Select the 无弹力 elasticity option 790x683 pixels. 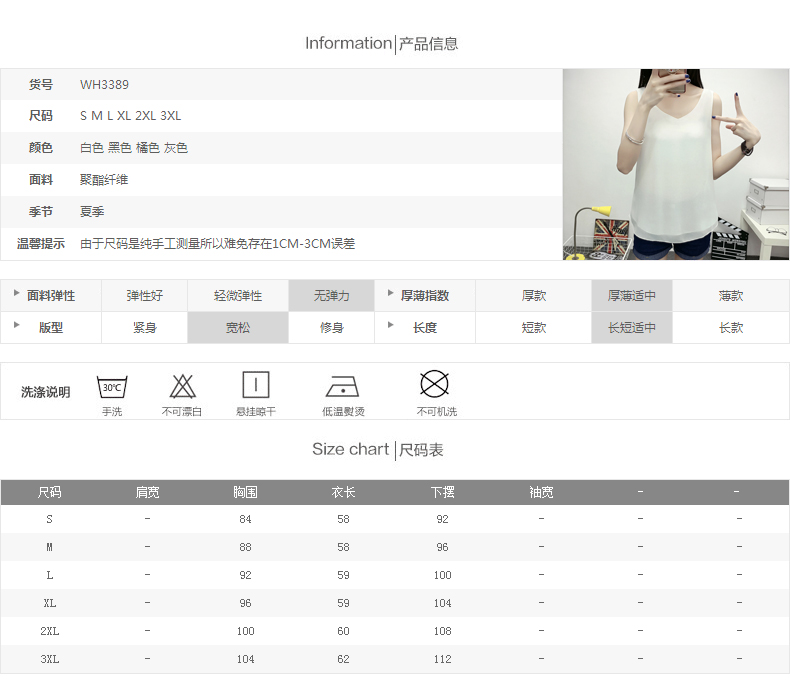[x=331, y=296]
